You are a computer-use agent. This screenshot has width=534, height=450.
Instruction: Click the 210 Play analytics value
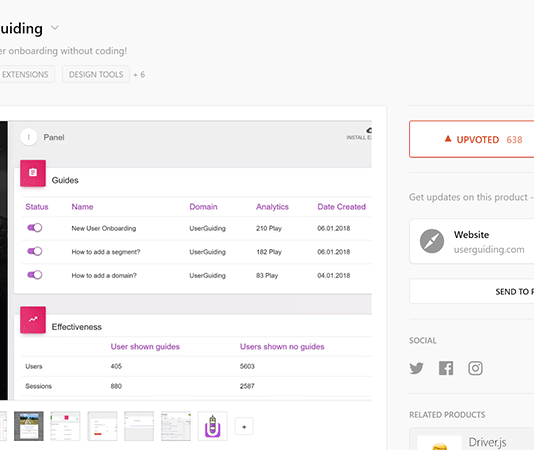(269, 228)
